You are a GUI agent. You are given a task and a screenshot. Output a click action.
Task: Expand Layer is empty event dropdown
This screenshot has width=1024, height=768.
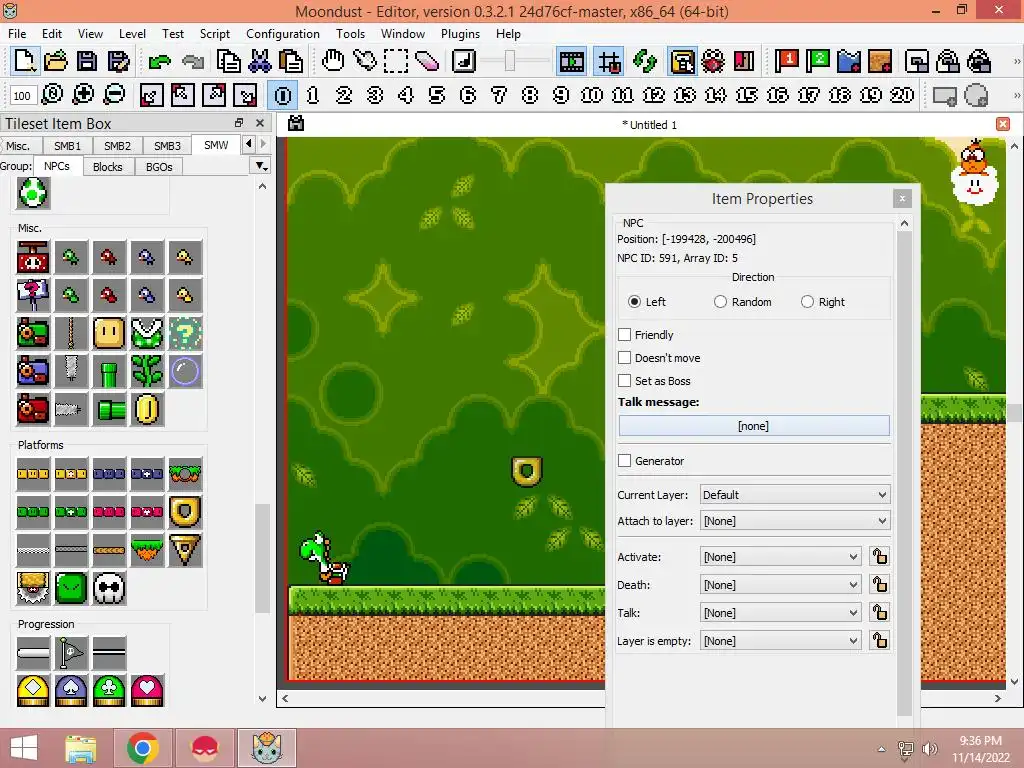click(x=780, y=641)
